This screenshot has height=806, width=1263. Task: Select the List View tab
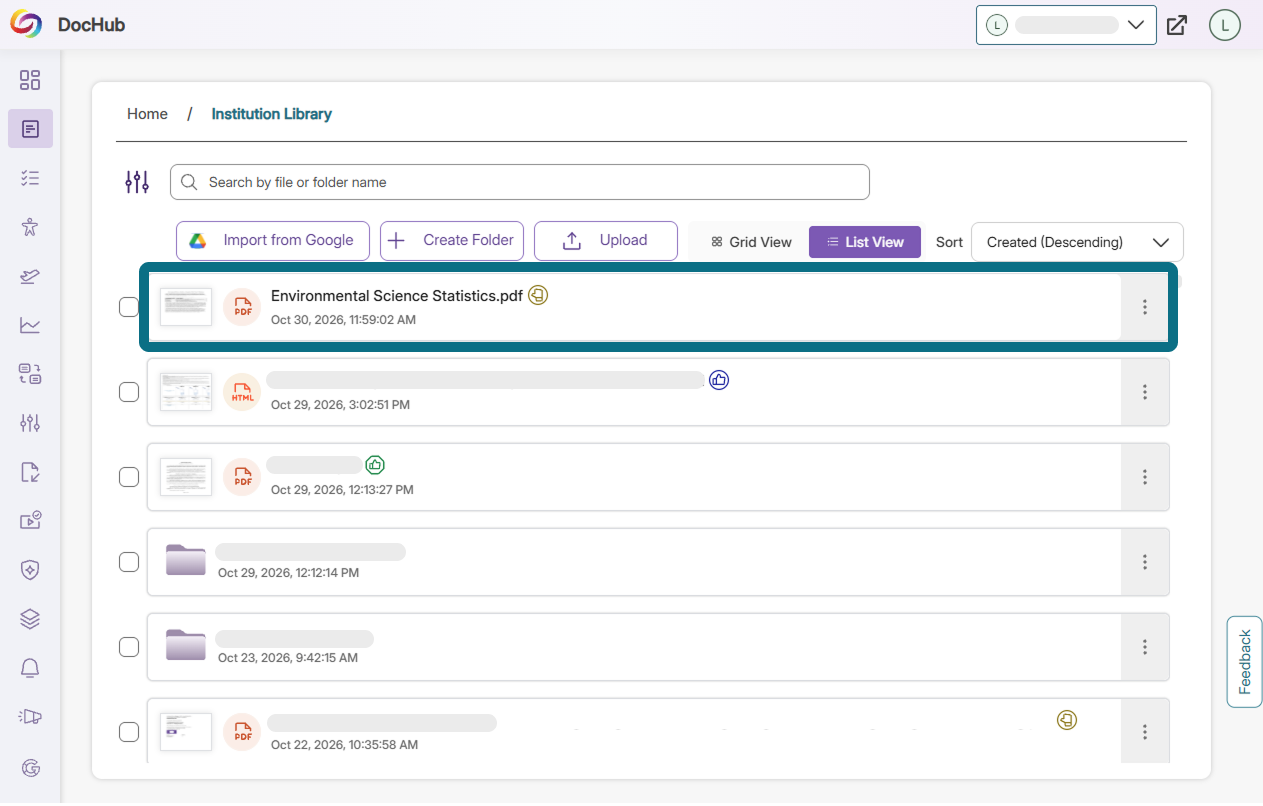(865, 242)
